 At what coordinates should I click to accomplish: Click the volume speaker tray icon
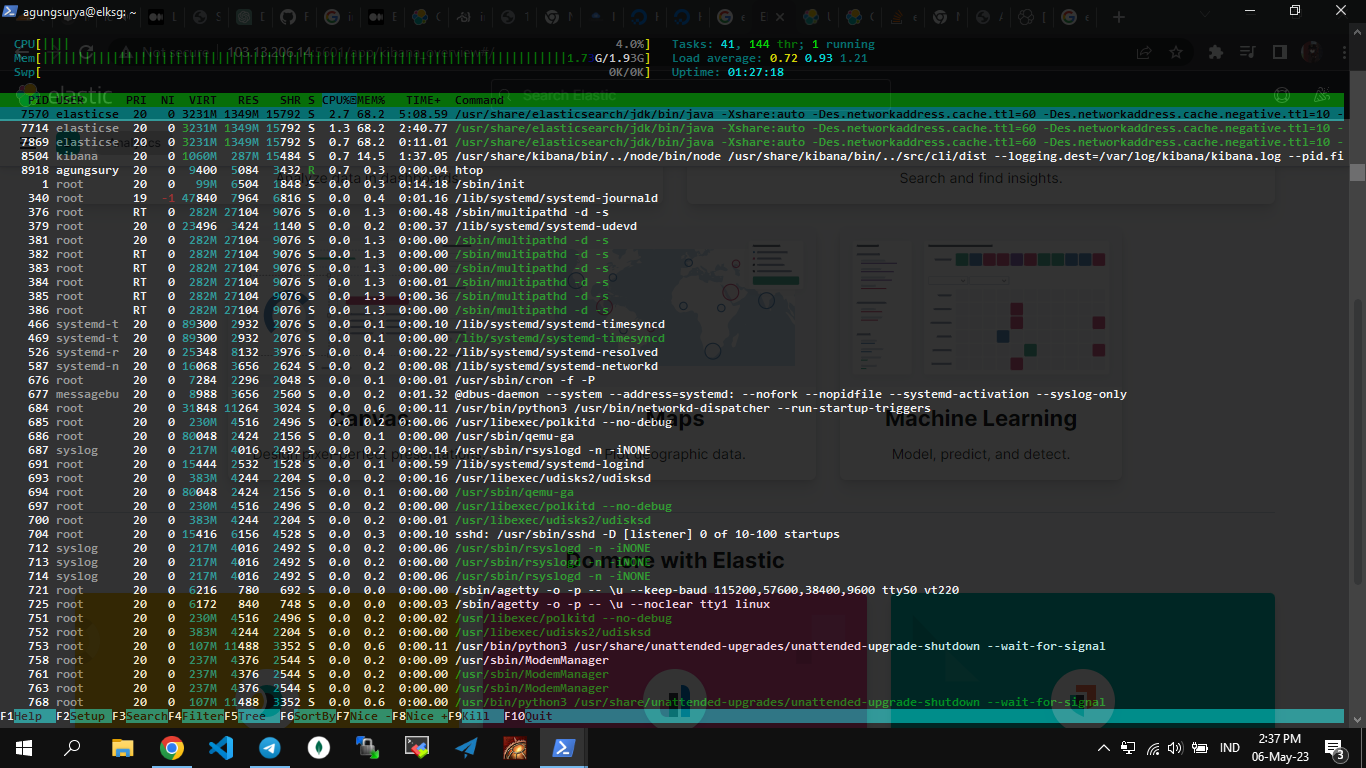tap(1175, 748)
